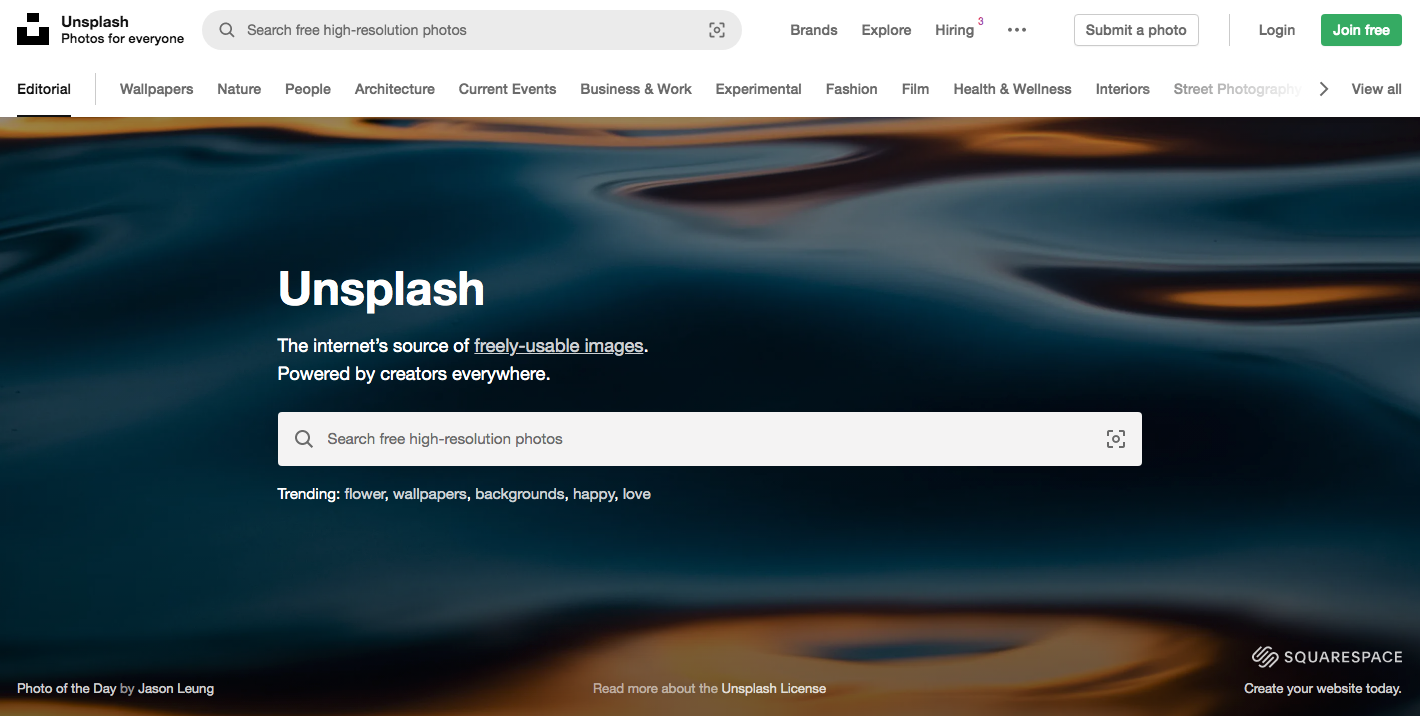Viewport: 1420px width, 716px height.
Task: Focus the top search field
Action: pyautogui.click(x=472, y=30)
